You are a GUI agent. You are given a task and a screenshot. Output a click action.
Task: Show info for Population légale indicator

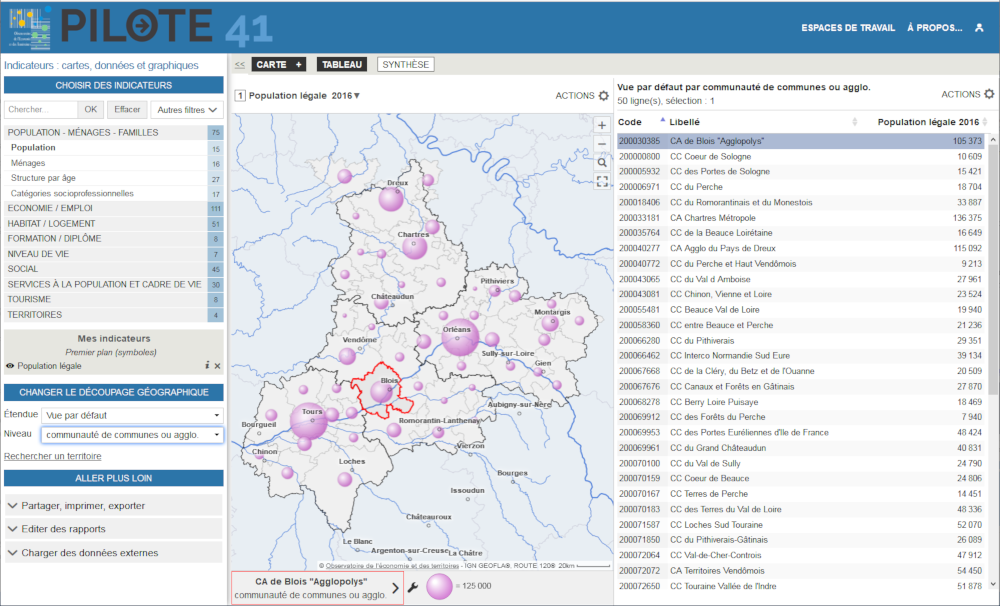207,366
